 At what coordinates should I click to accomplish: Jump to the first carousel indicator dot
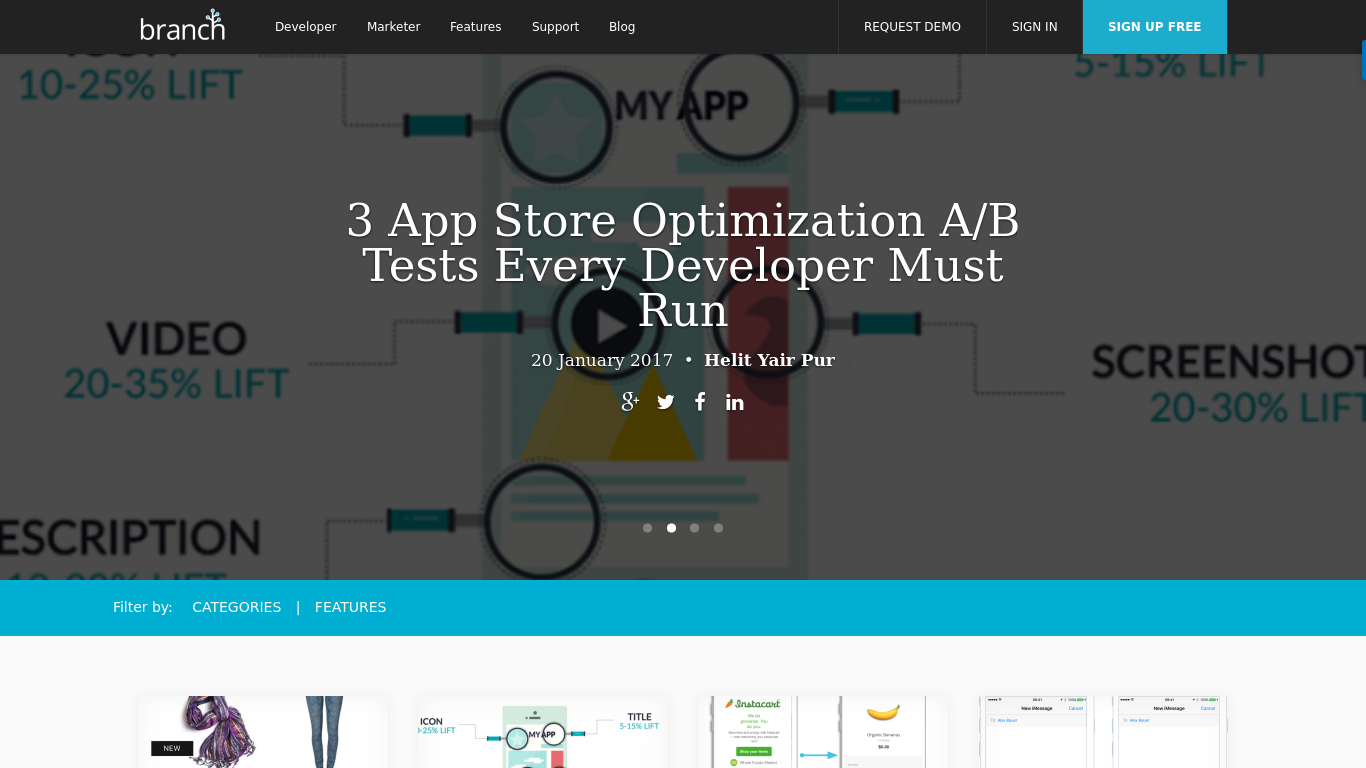647,528
